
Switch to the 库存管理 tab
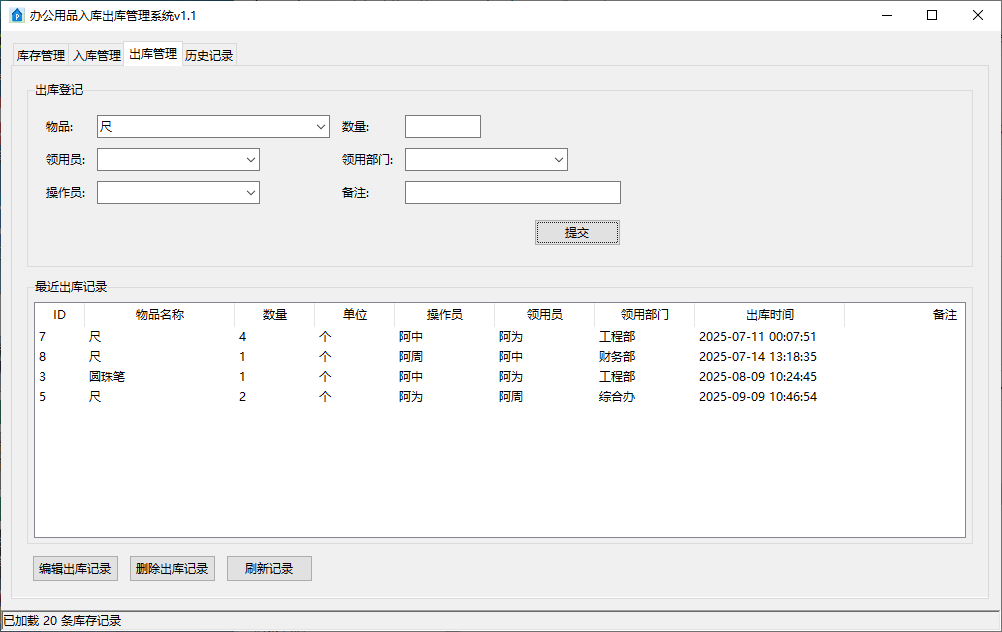click(x=41, y=56)
